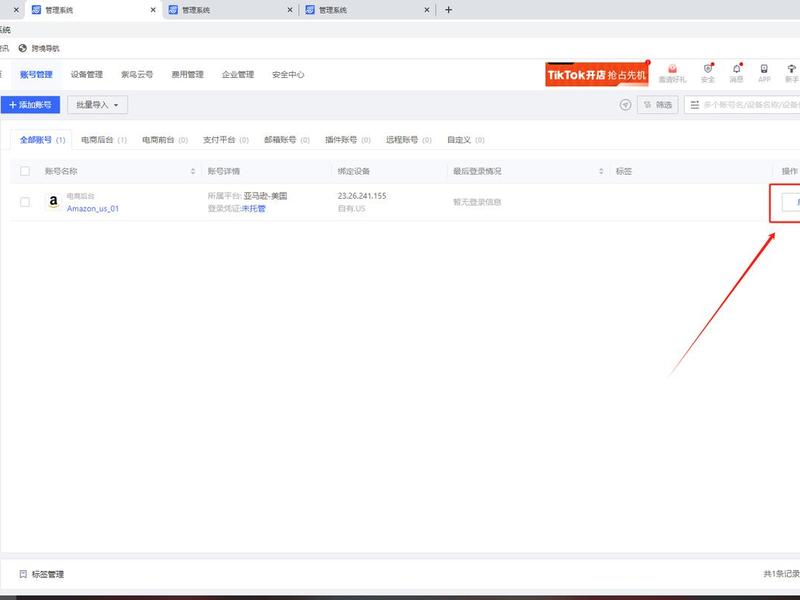
Task: Switch to the 邮箱账号 tab
Action: point(287,140)
